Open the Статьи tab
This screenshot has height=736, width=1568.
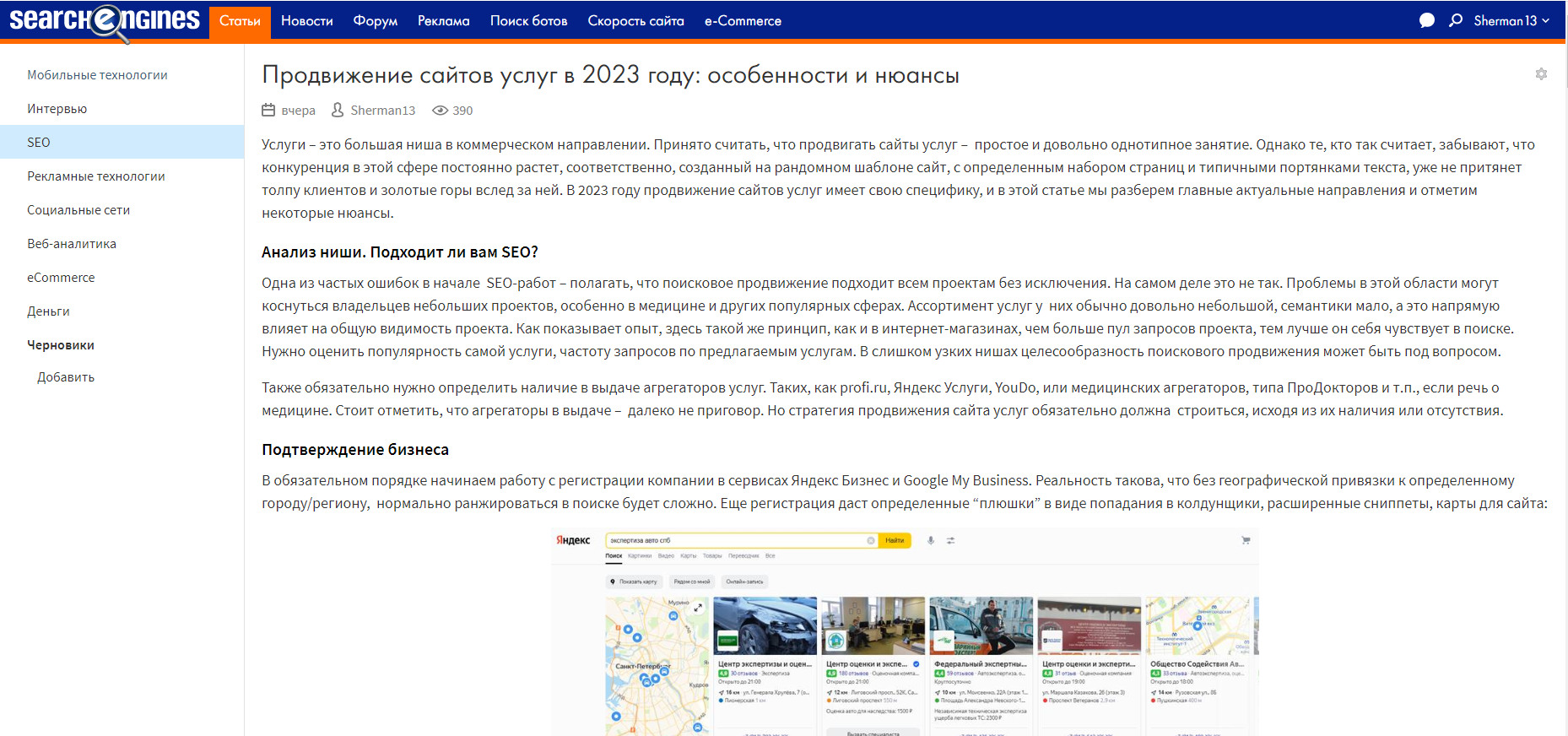point(240,21)
